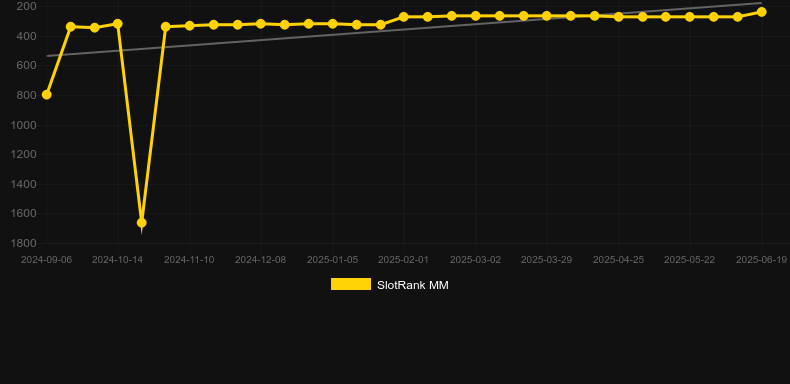Image resolution: width=790 pixels, height=384 pixels.
Task: Click the SlotRank MM legend label
Action: 413,285
